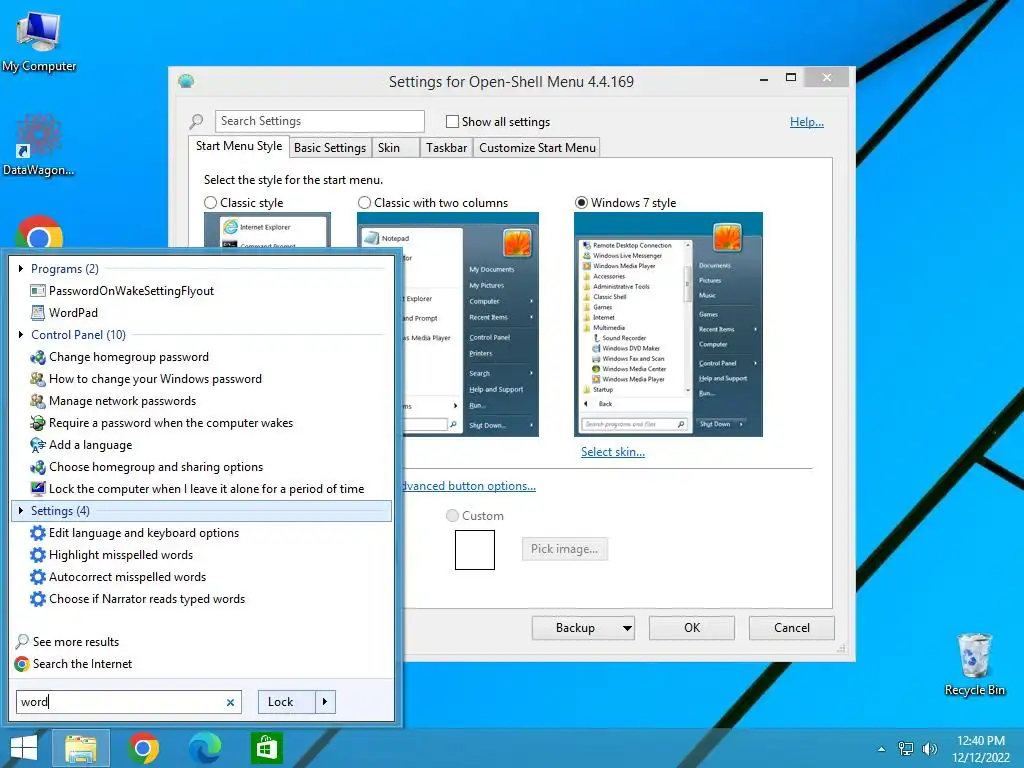Image resolution: width=1024 pixels, height=768 pixels.
Task: Launch Microsoft Edge from the taskbar
Action: pos(204,748)
